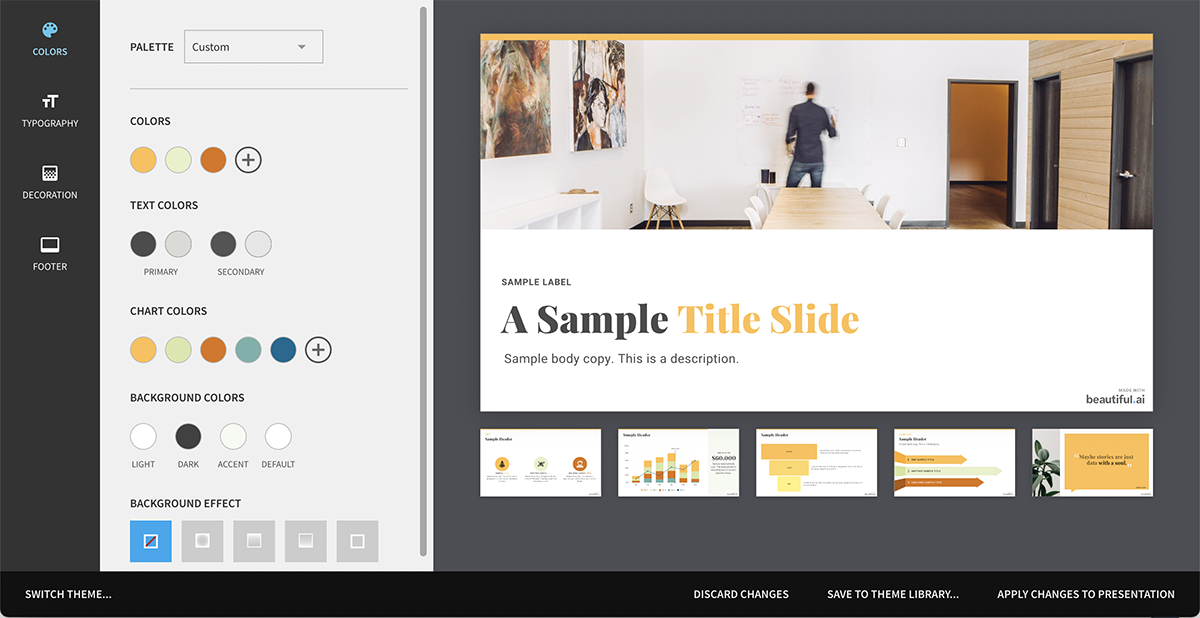The image size is (1200, 618).
Task: Select the second background effect option
Action: [202, 540]
